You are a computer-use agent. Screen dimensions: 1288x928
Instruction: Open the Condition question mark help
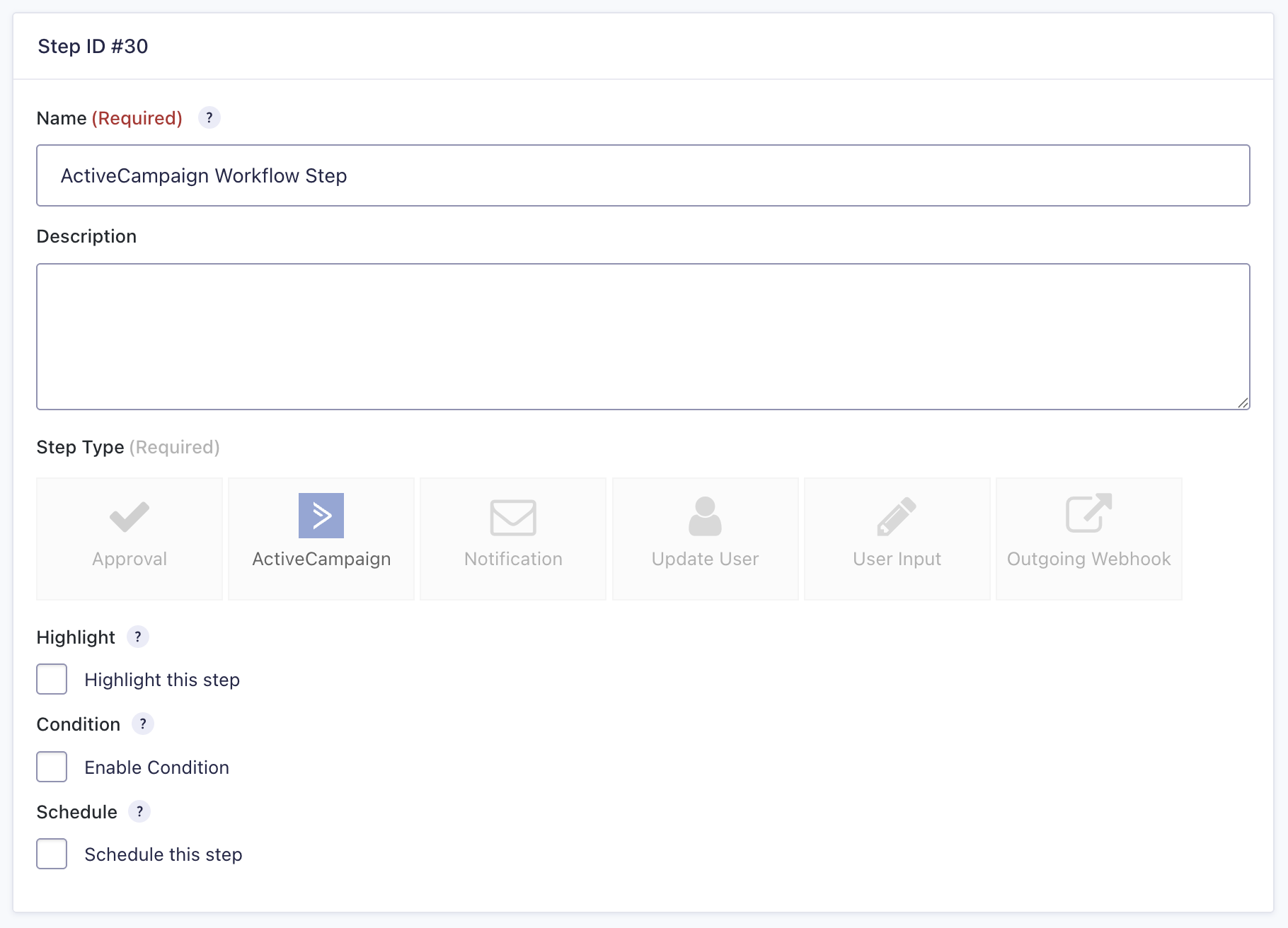coord(143,724)
